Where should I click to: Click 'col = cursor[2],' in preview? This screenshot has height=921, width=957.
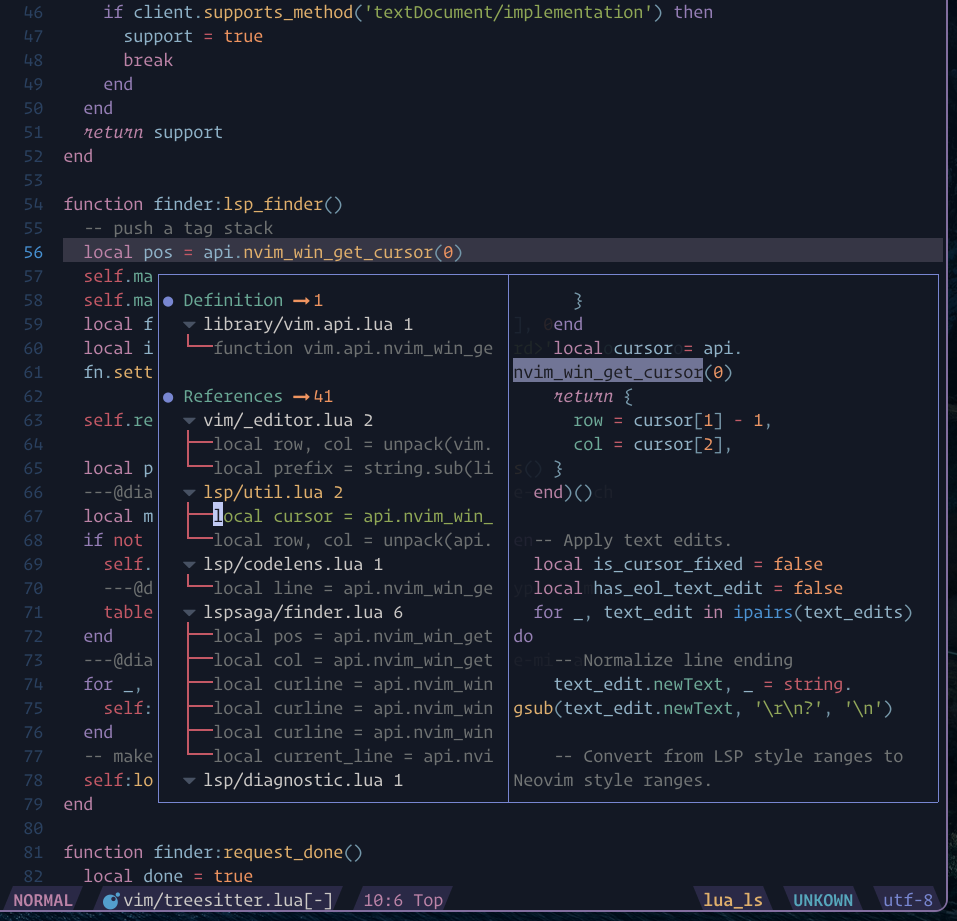point(652,444)
